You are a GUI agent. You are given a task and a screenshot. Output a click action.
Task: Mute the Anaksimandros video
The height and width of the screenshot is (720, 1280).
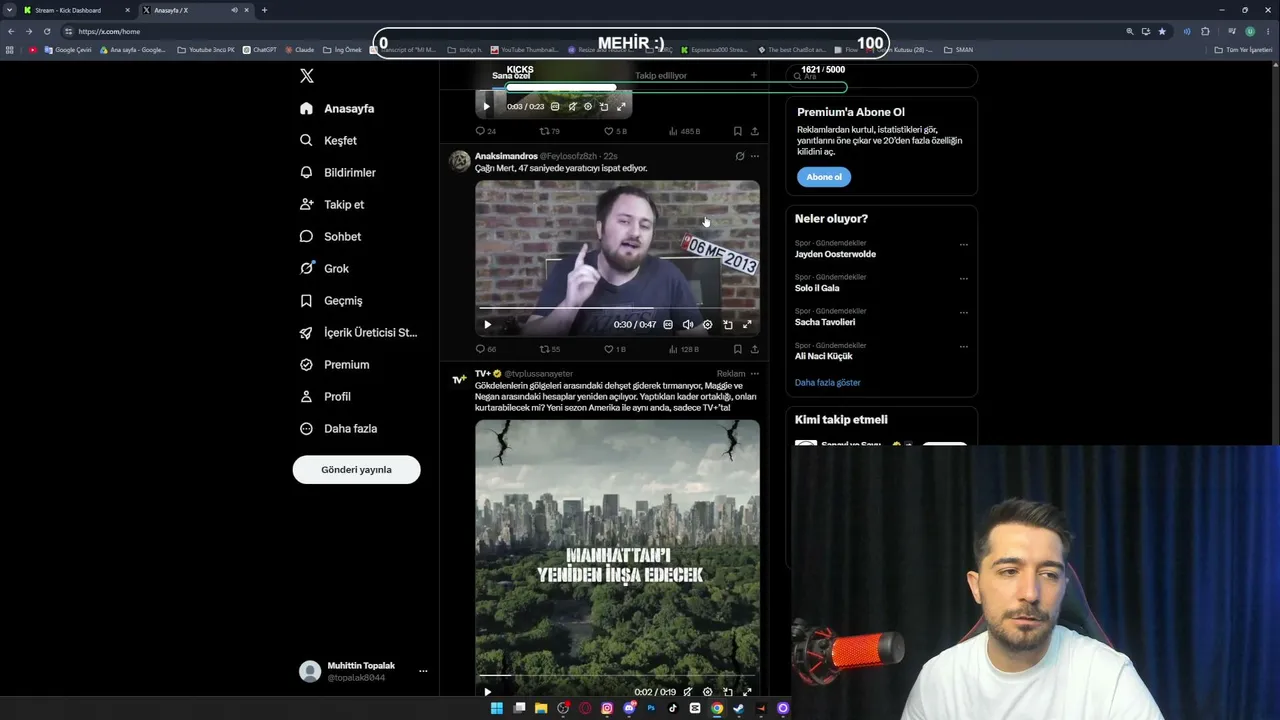(687, 324)
